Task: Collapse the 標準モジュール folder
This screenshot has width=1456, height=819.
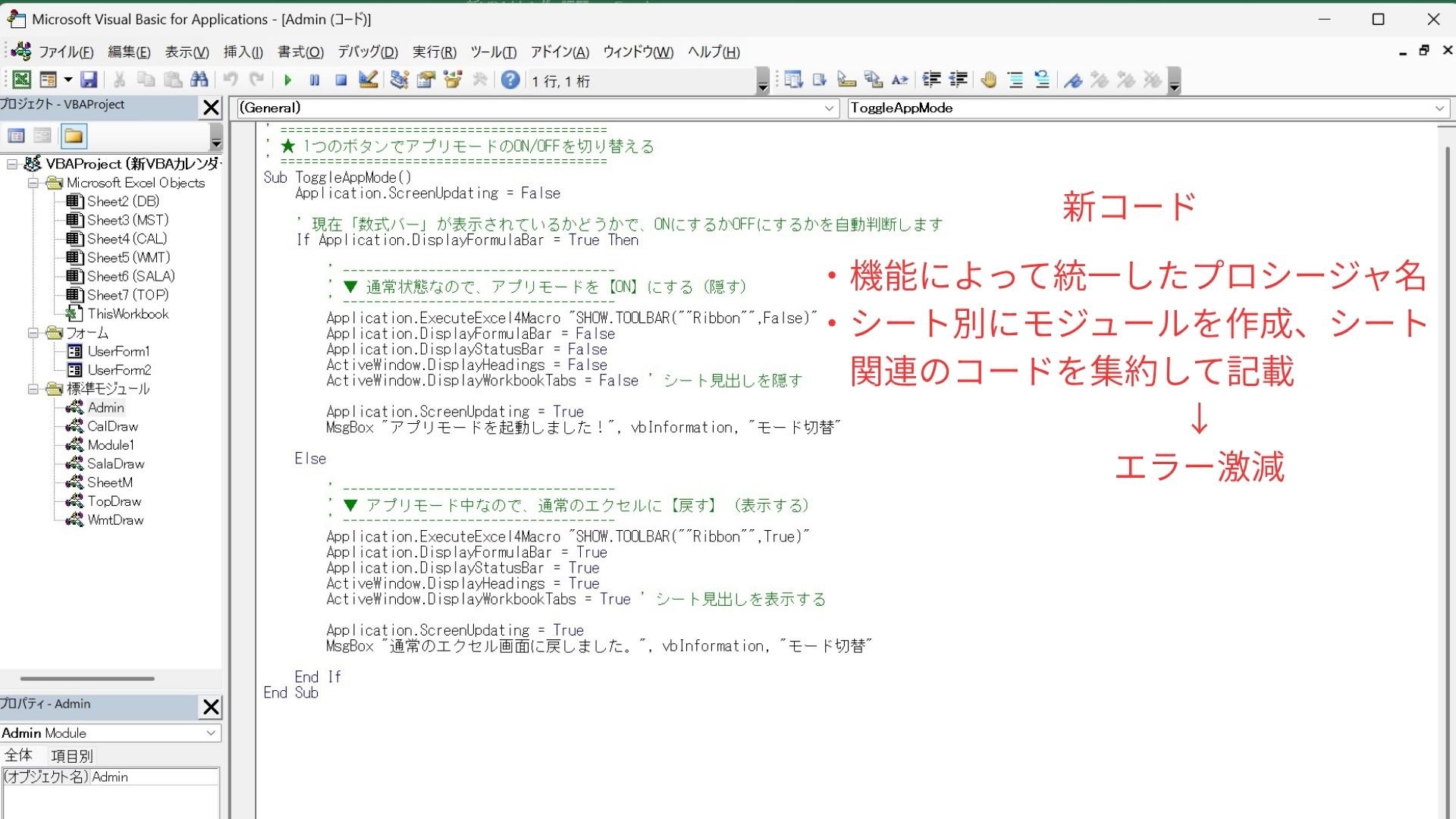Action: click(x=33, y=389)
